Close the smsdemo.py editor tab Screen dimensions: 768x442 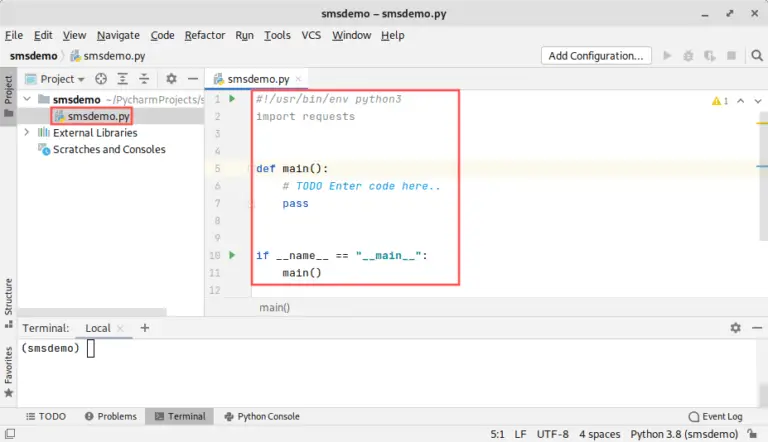tap(298, 79)
